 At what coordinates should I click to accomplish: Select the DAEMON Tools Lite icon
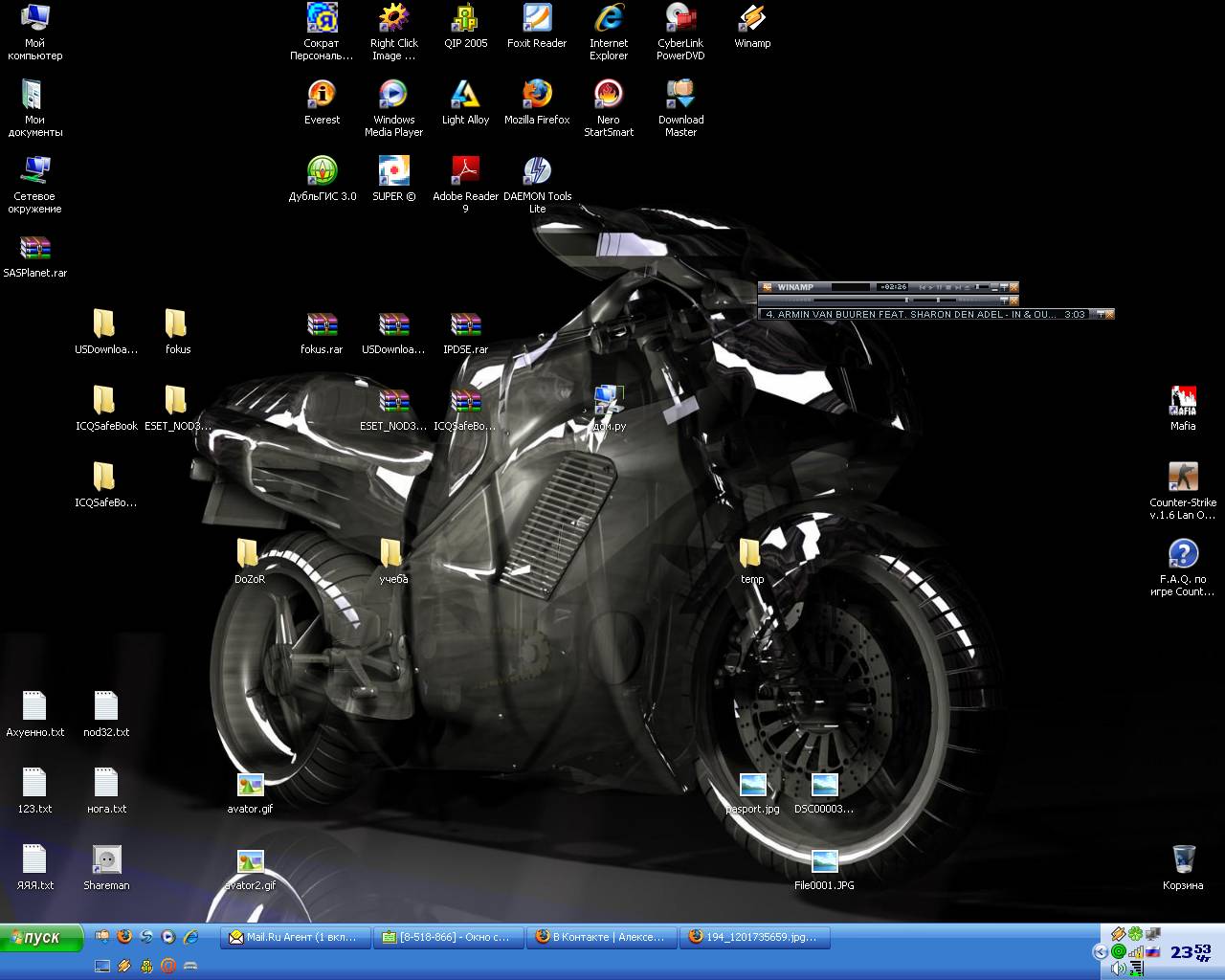[x=537, y=172]
